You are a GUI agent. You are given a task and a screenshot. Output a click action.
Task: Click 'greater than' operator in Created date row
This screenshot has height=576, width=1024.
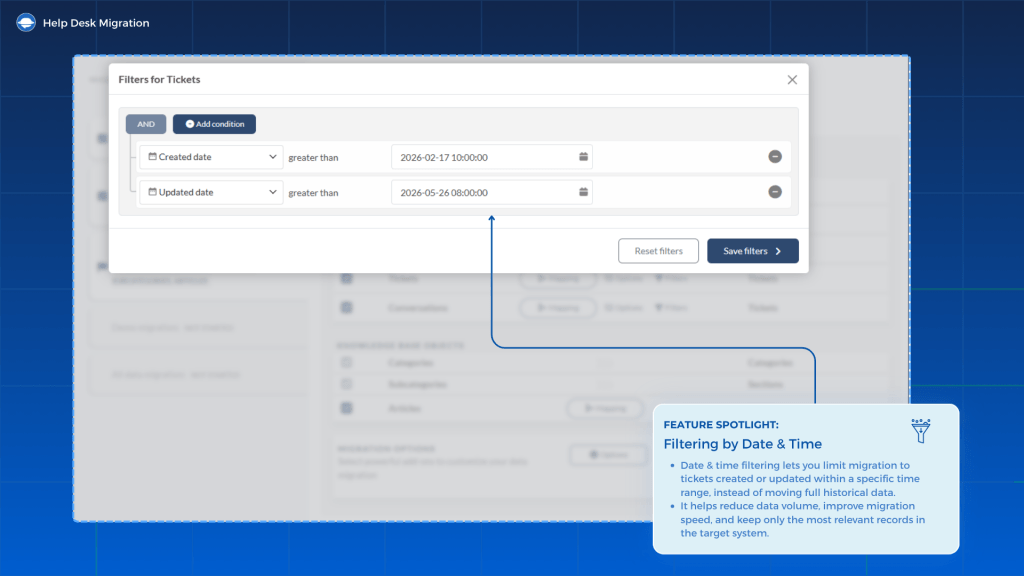pyautogui.click(x=313, y=157)
